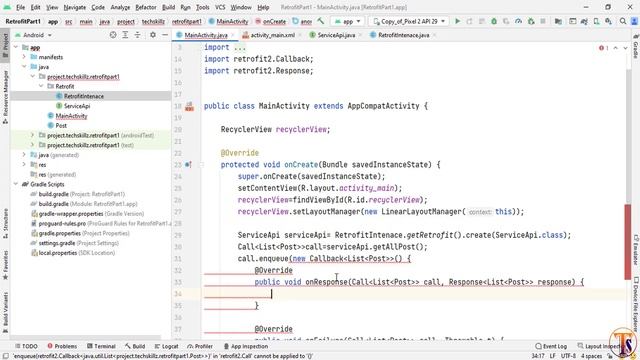
Task: Select ServiceApi in project tree
Action: click(x=77, y=106)
